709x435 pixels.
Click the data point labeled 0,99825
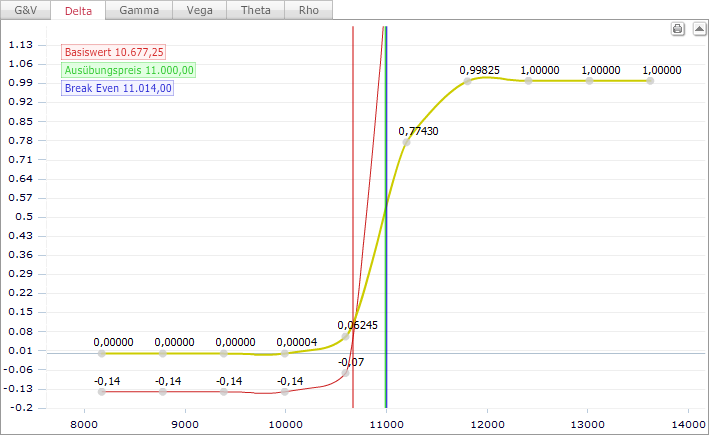tap(467, 81)
